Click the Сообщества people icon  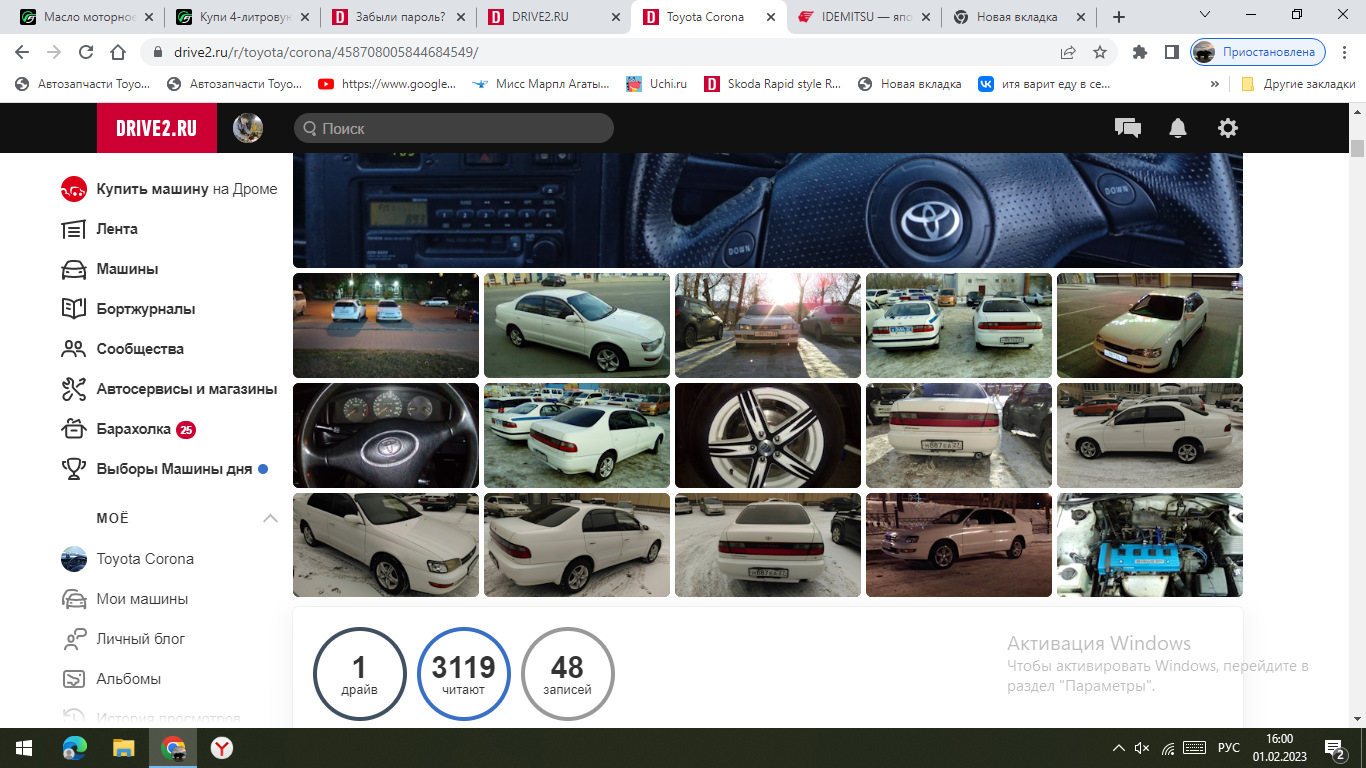click(73, 349)
